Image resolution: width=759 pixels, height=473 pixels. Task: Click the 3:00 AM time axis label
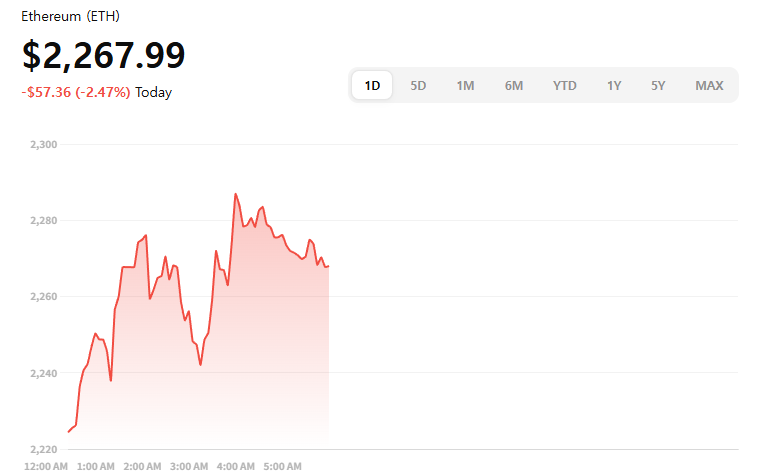pos(188,466)
